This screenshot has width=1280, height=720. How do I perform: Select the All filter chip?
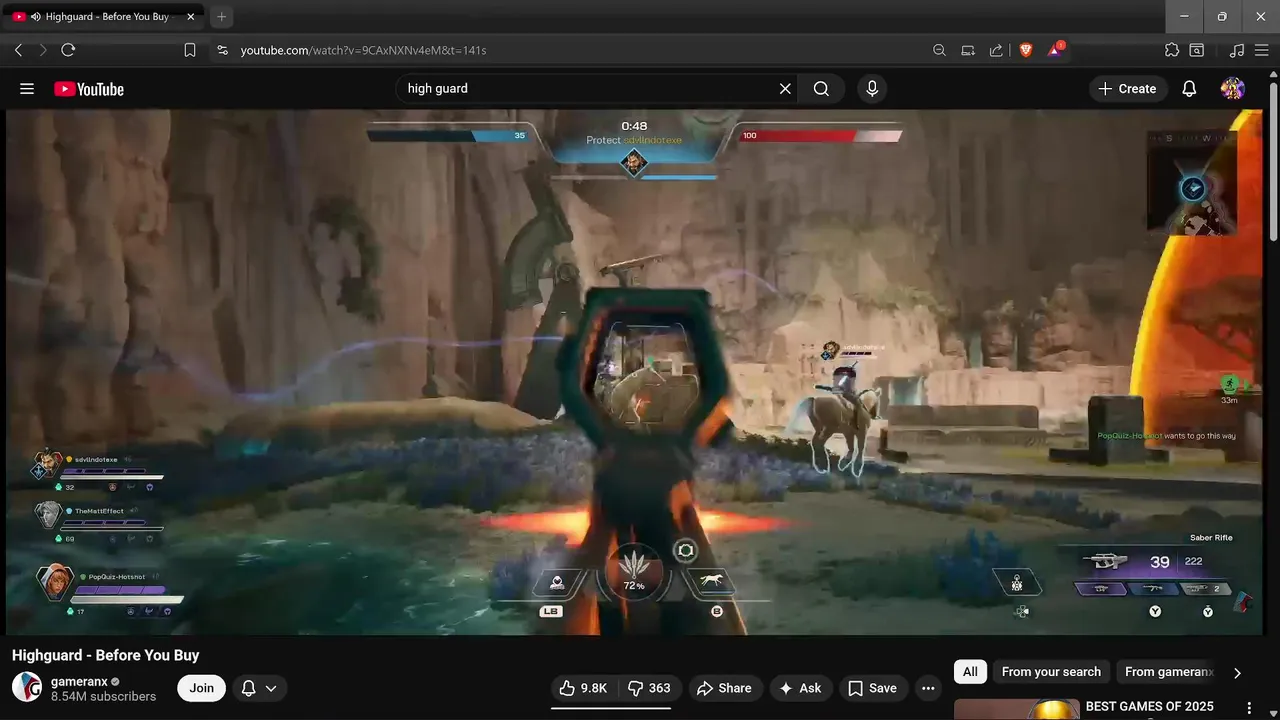[970, 672]
